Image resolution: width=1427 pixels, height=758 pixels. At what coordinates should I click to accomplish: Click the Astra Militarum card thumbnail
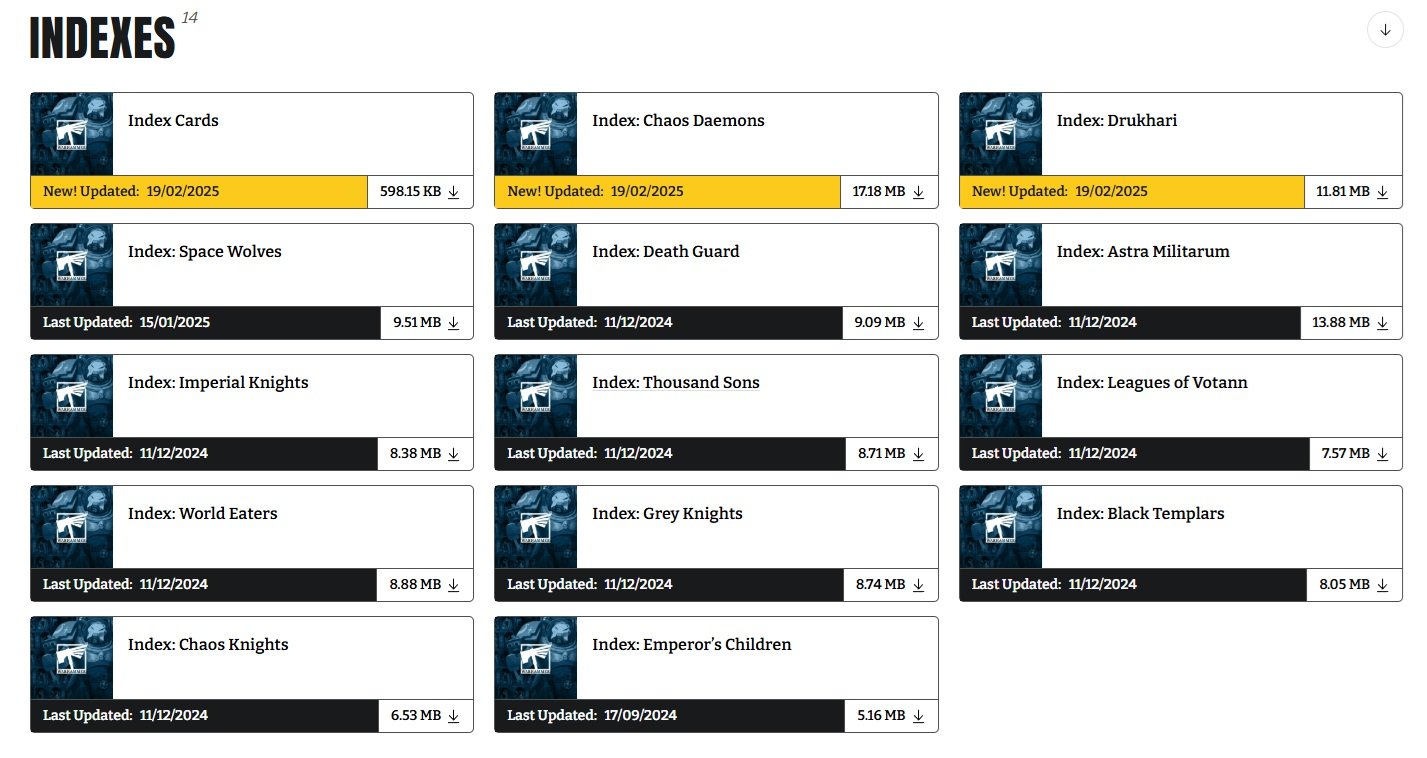click(1001, 265)
